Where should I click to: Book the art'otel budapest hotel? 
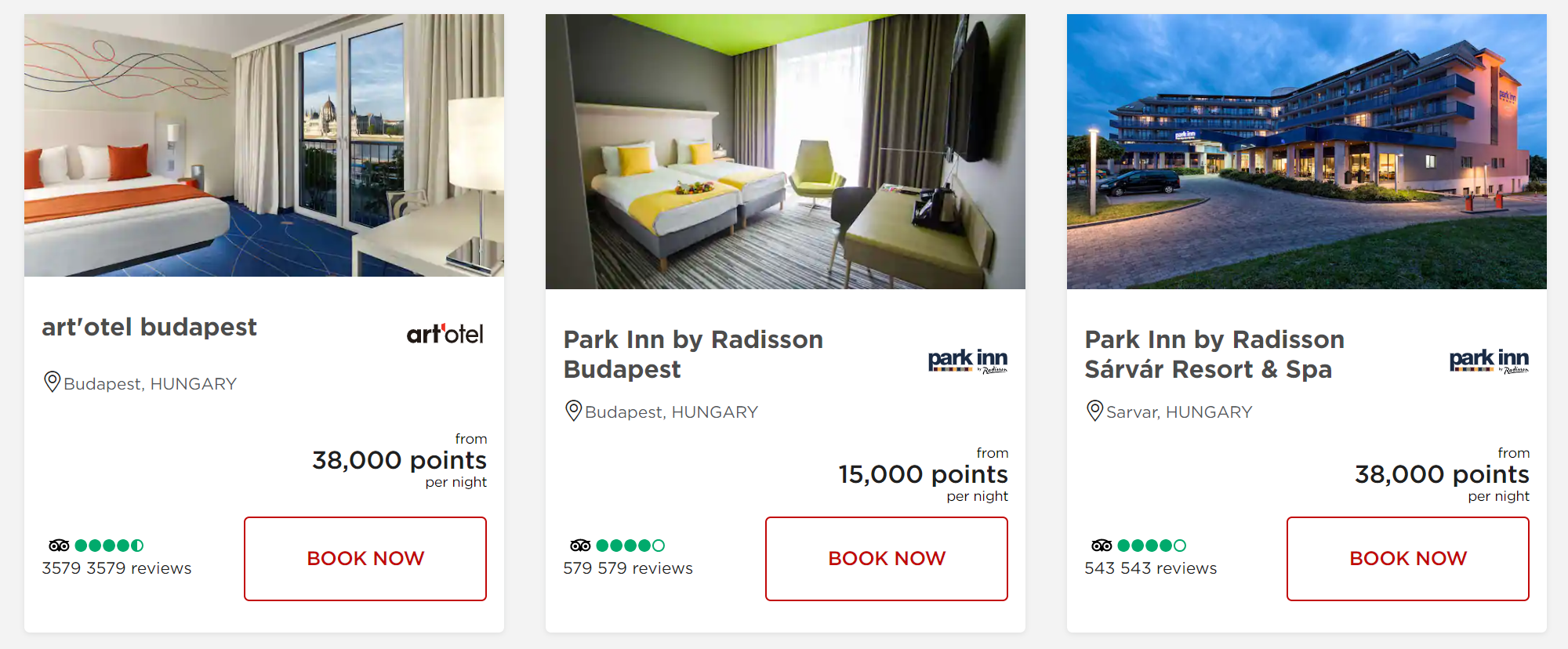click(x=365, y=558)
